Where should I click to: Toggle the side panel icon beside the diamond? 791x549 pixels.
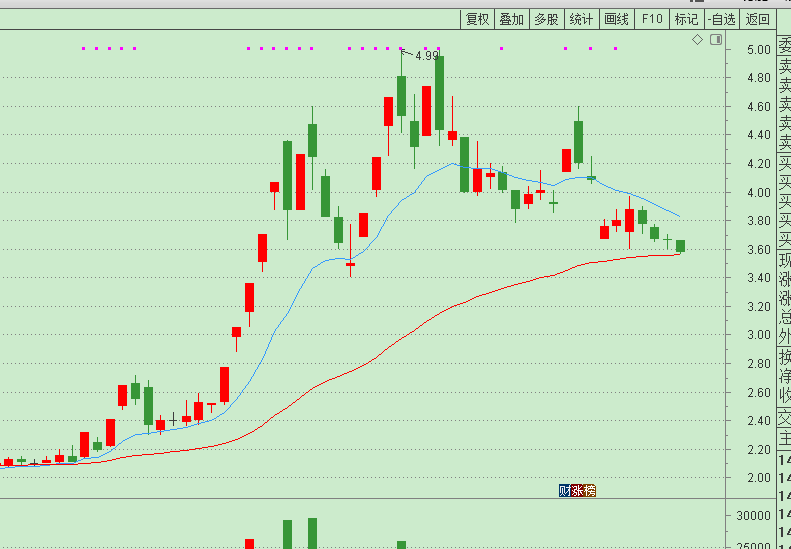716,39
